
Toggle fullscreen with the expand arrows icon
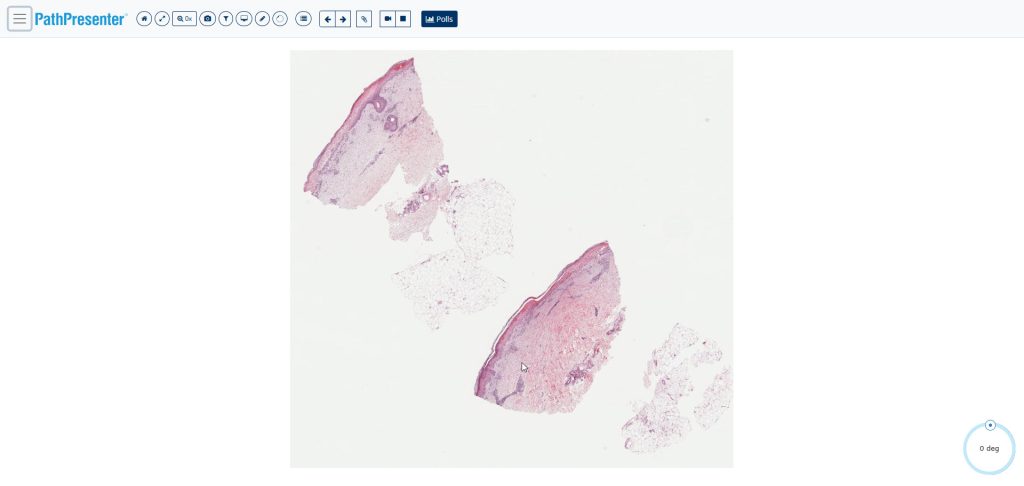pyautogui.click(x=162, y=19)
